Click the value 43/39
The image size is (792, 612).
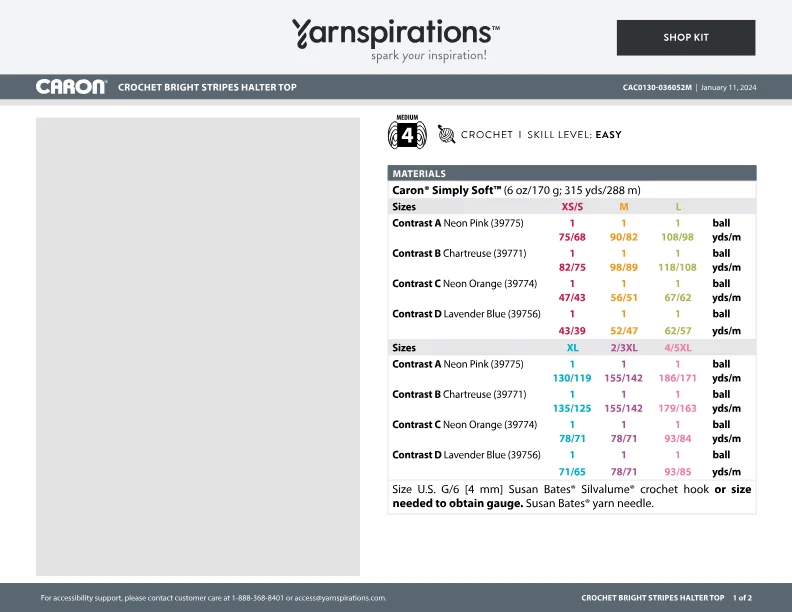[572, 331]
